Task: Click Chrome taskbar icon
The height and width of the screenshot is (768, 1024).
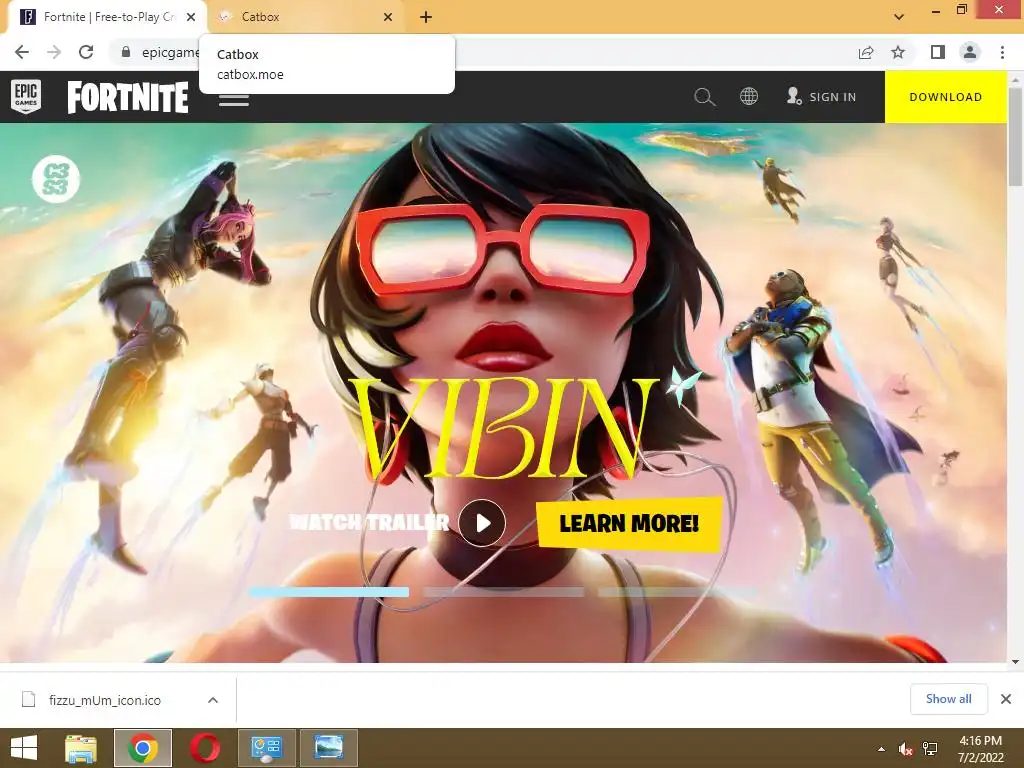Action: tap(143, 748)
